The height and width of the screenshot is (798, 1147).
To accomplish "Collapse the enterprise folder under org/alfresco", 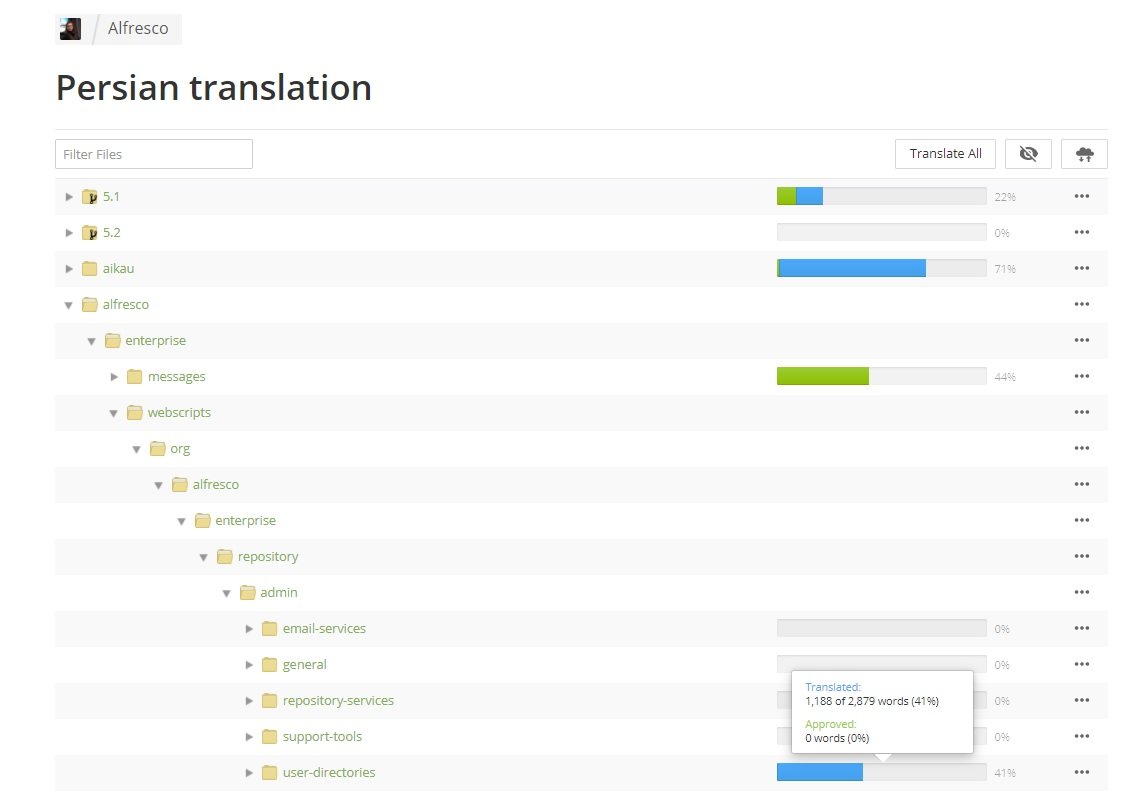I will [x=181, y=521].
